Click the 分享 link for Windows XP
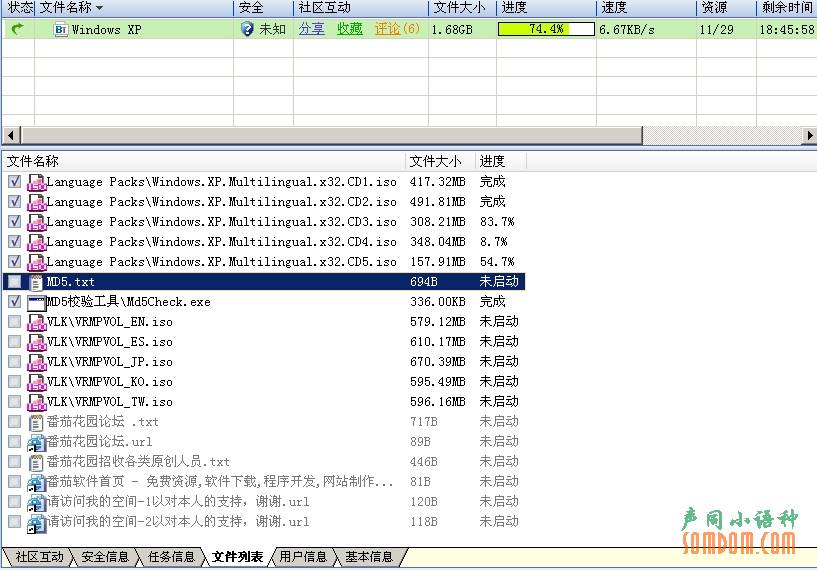 click(312, 29)
